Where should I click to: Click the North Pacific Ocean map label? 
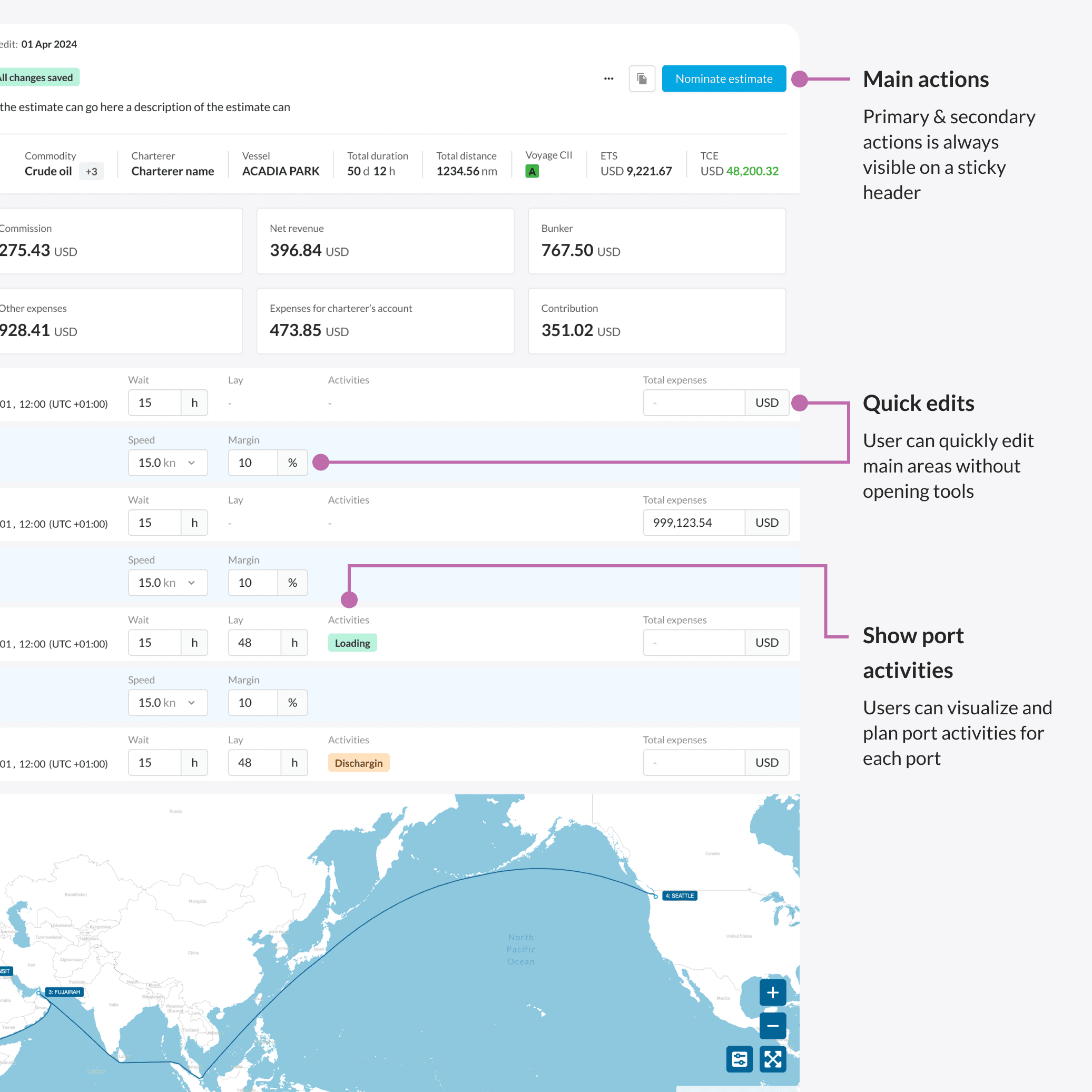click(520, 950)
